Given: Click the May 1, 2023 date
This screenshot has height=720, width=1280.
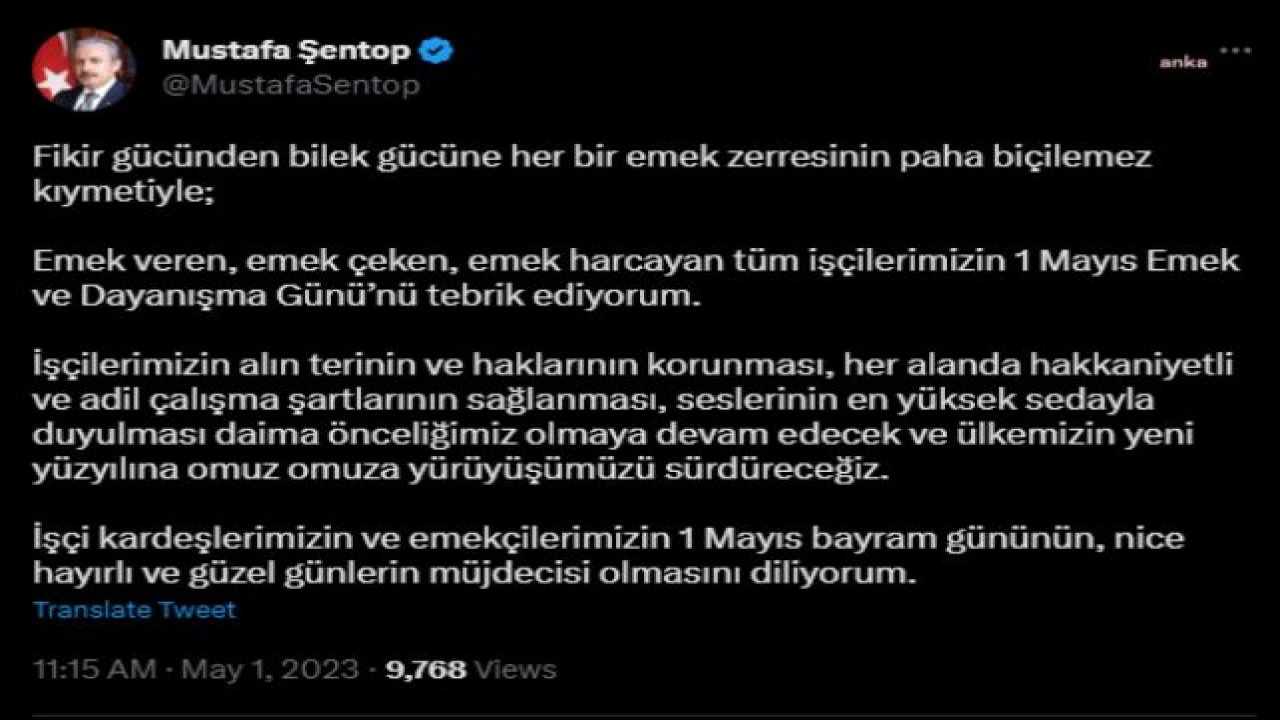Looking at the screenshot, I should click(x=266, y=669).
